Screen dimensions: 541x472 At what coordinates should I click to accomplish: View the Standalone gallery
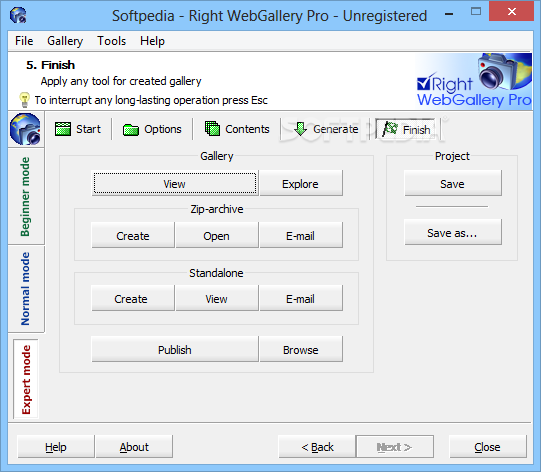[x=217, y=298]
